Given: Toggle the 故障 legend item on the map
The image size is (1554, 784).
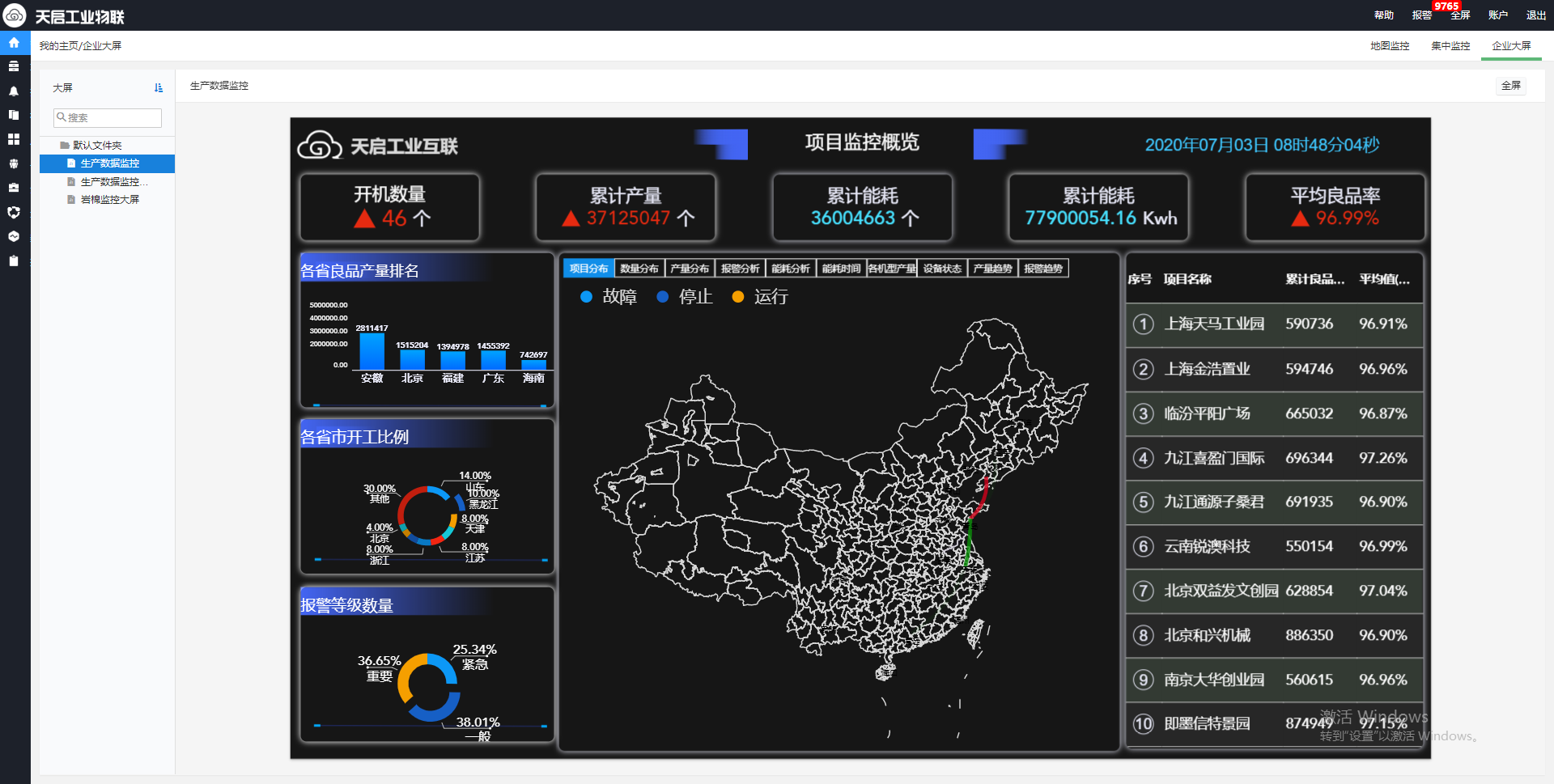Looking at the screenshot, I should [609, 297].
